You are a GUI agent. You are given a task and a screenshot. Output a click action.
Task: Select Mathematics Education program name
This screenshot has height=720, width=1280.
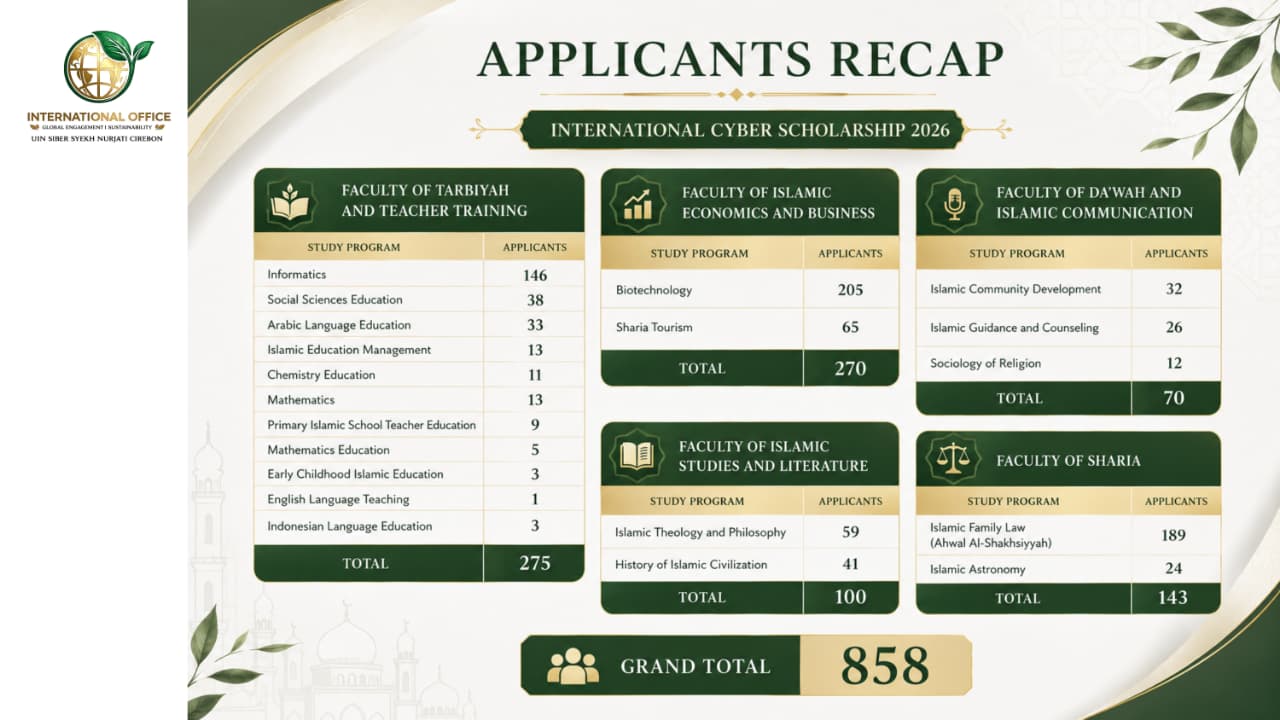pos(328,450)
